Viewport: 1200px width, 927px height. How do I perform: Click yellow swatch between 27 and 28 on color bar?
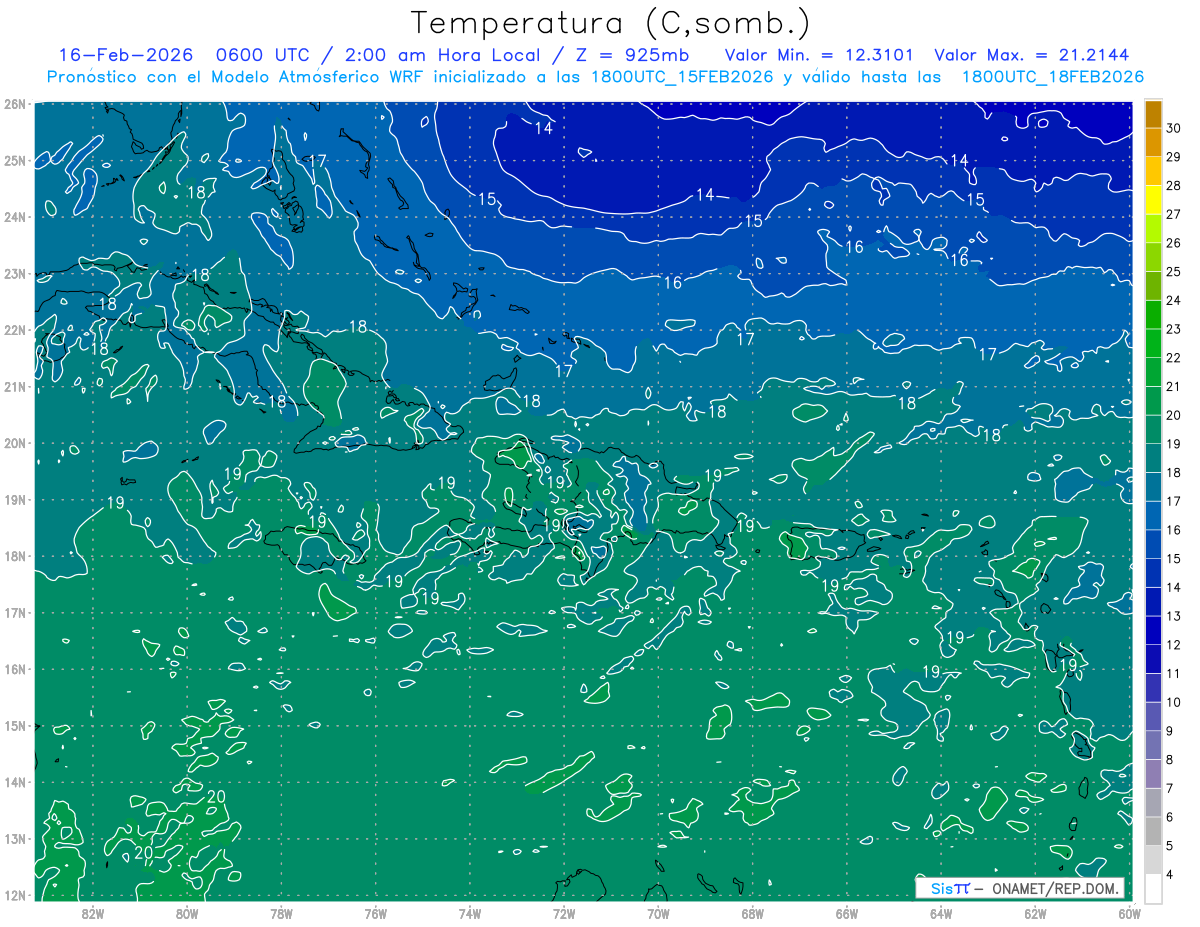click(x=1153, y=200)
